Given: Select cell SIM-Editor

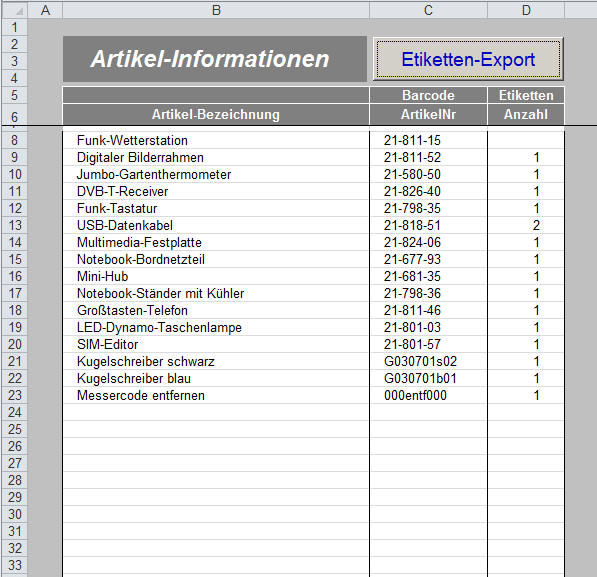Looking at the screenshot, I should [216, 344].
